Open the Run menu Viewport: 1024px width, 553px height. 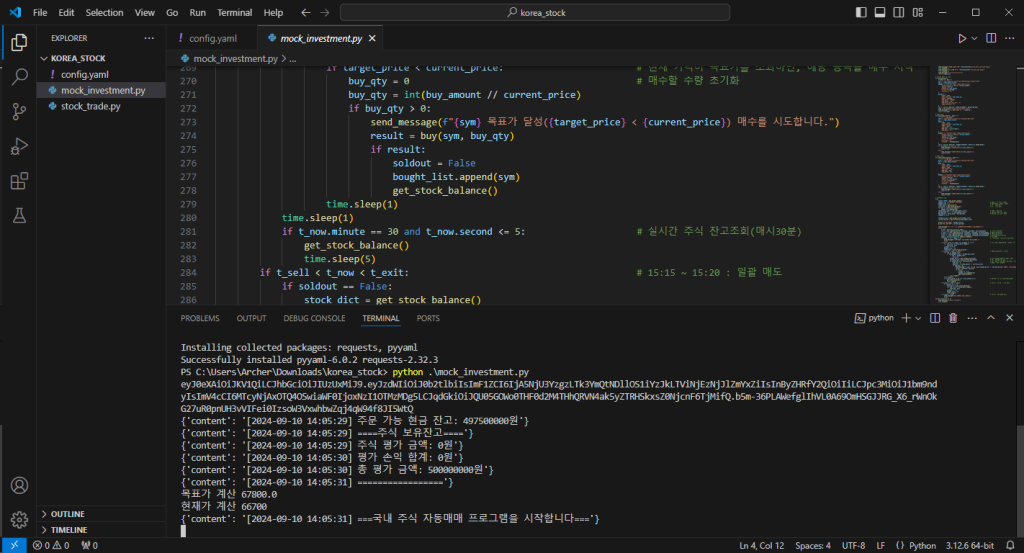(197, 12)
